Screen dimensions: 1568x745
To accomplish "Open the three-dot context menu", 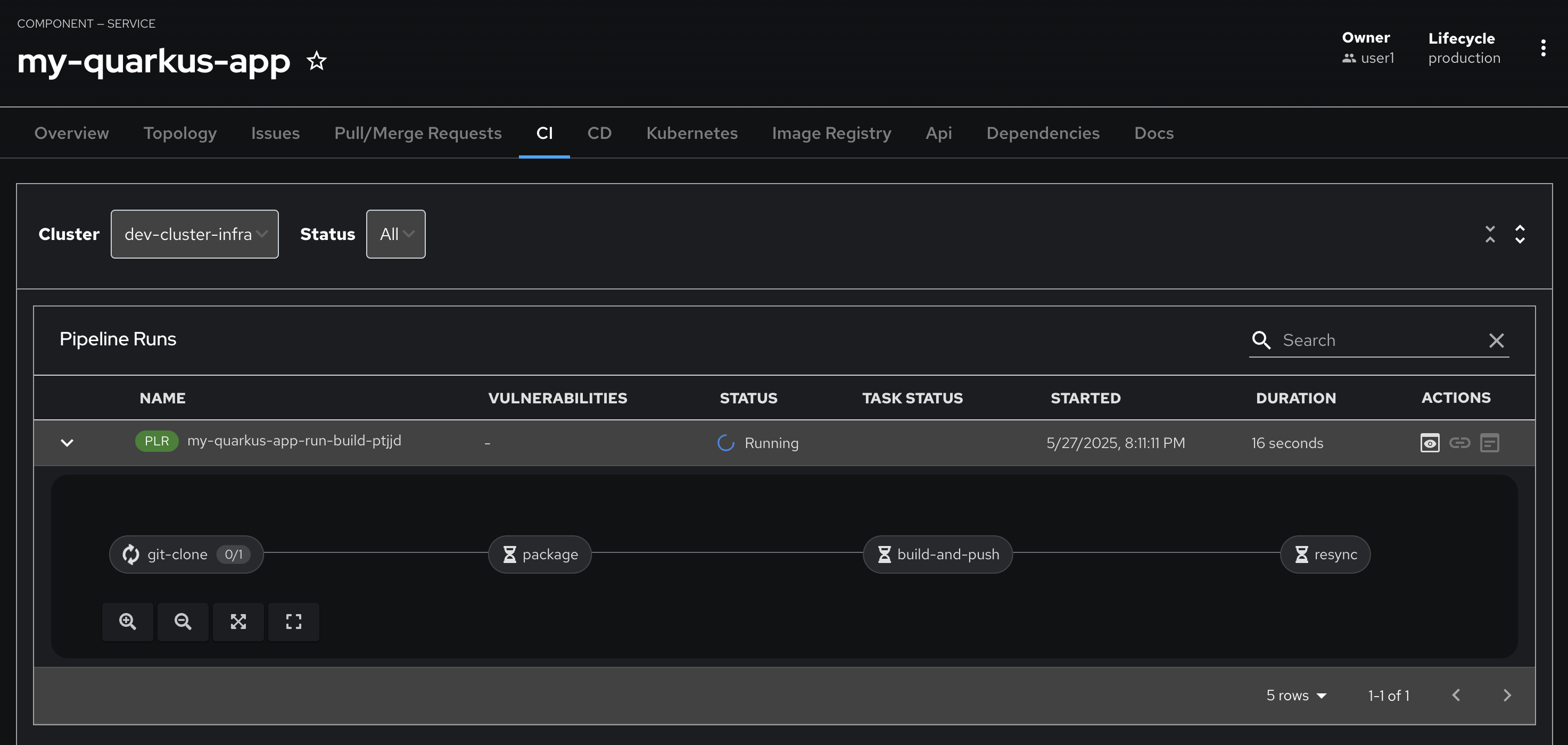I will coord(1542,47).
